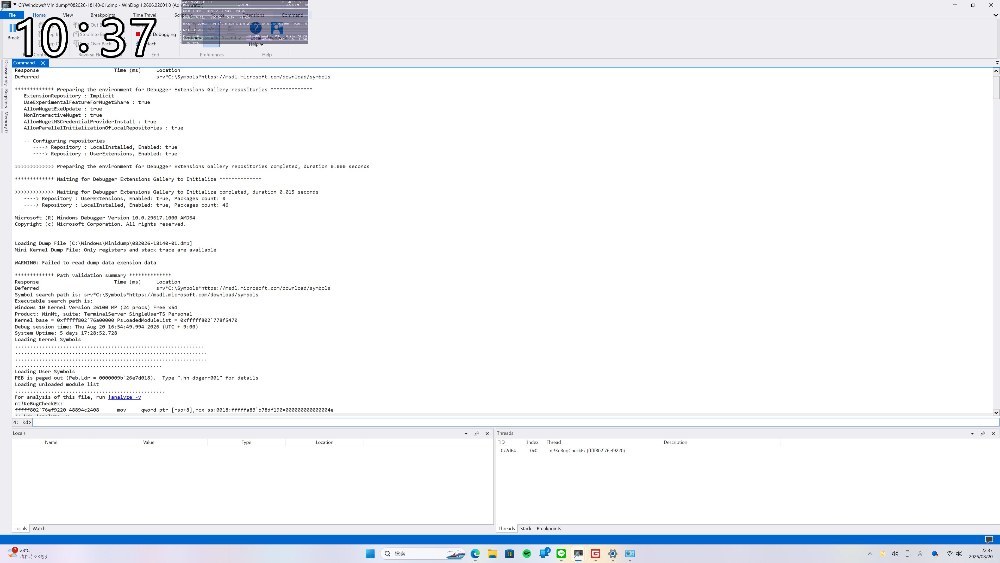Click 'Loading Dump File' line in output
The width and height of the screenshot is (1000, 563).
(103, 244)
